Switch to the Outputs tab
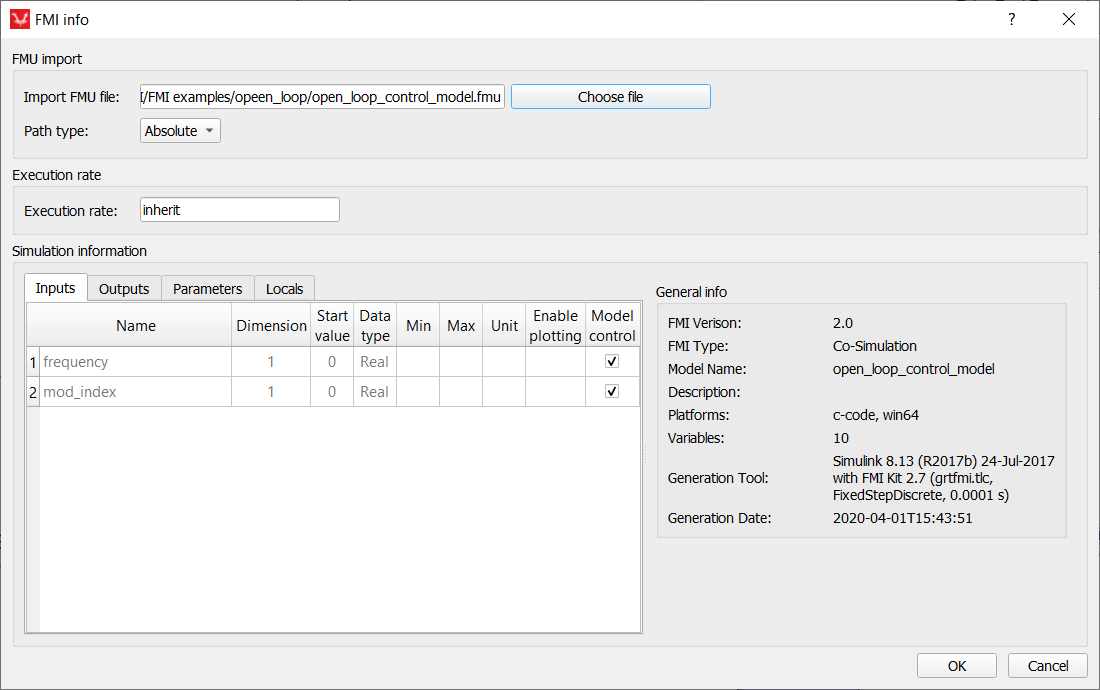This screenshot has height=690, width=1100. 124,289
